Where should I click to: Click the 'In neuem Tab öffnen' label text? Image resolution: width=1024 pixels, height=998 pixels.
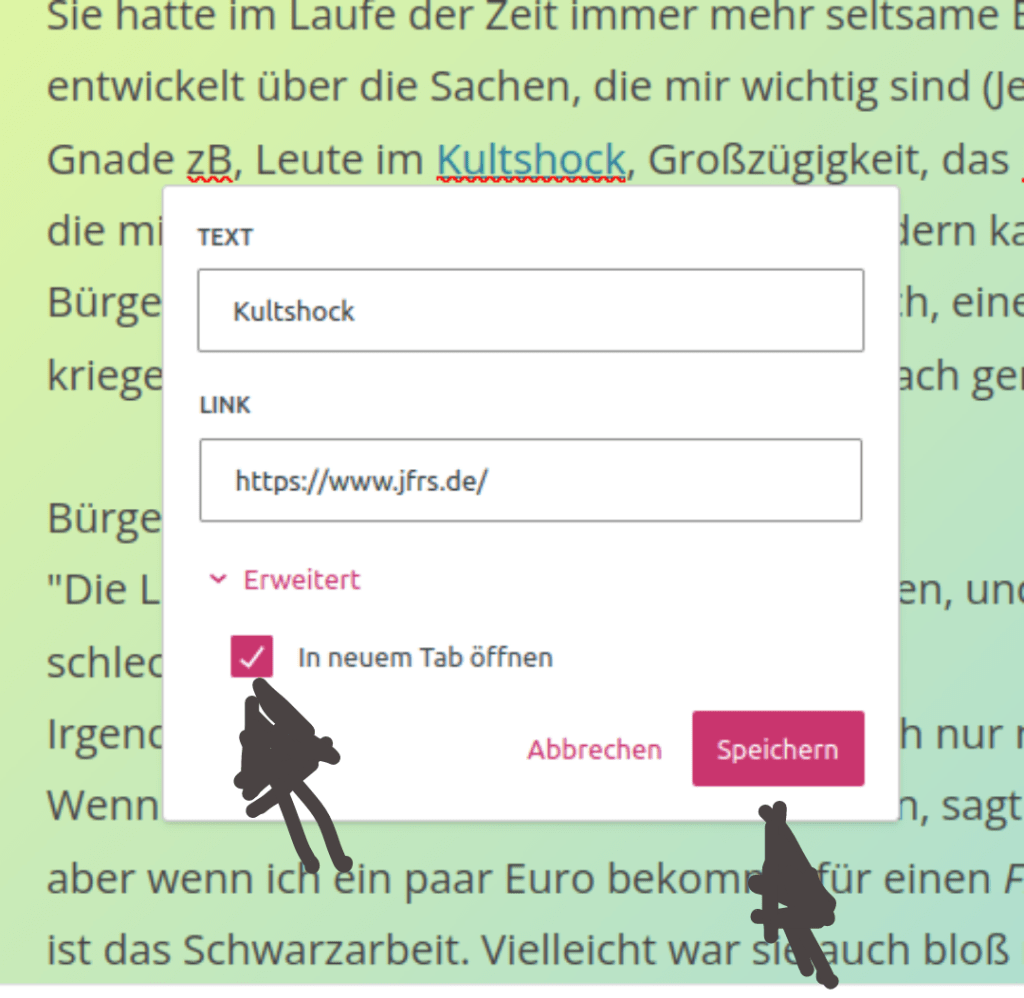coord(425,658)
